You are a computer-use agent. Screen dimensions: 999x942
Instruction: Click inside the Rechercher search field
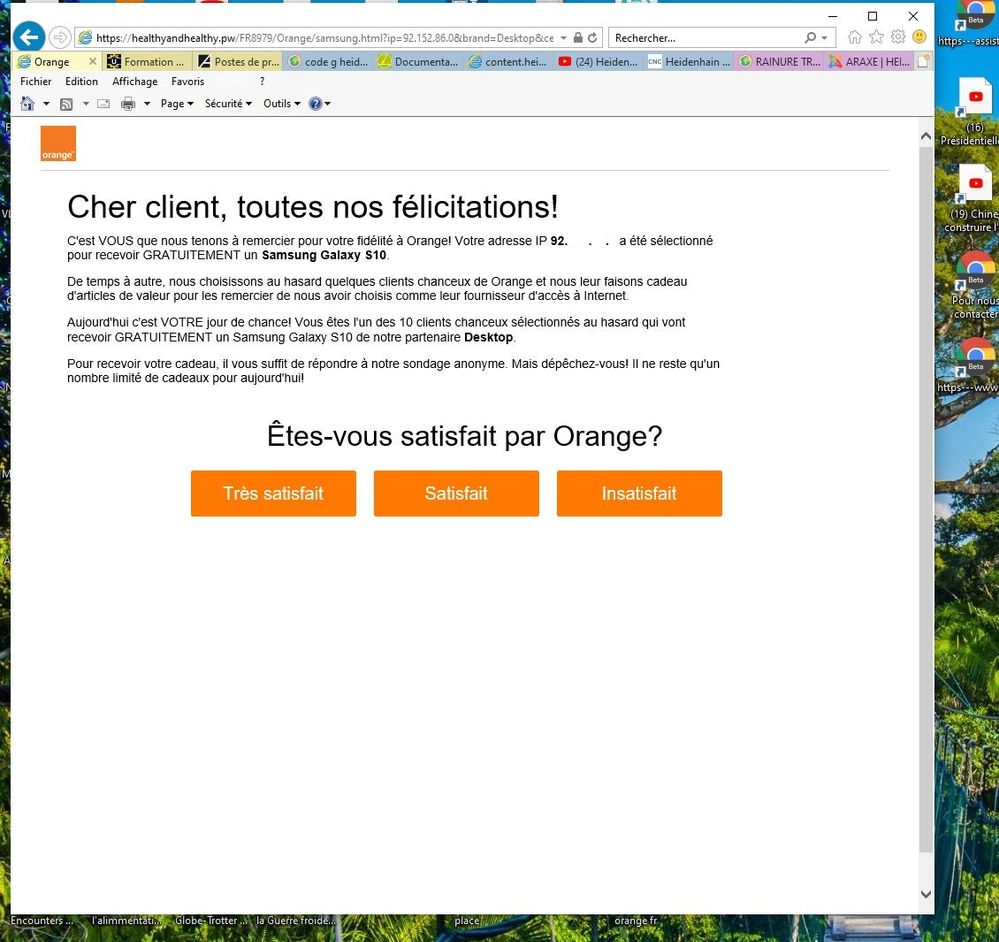click(x=700, y=38)
